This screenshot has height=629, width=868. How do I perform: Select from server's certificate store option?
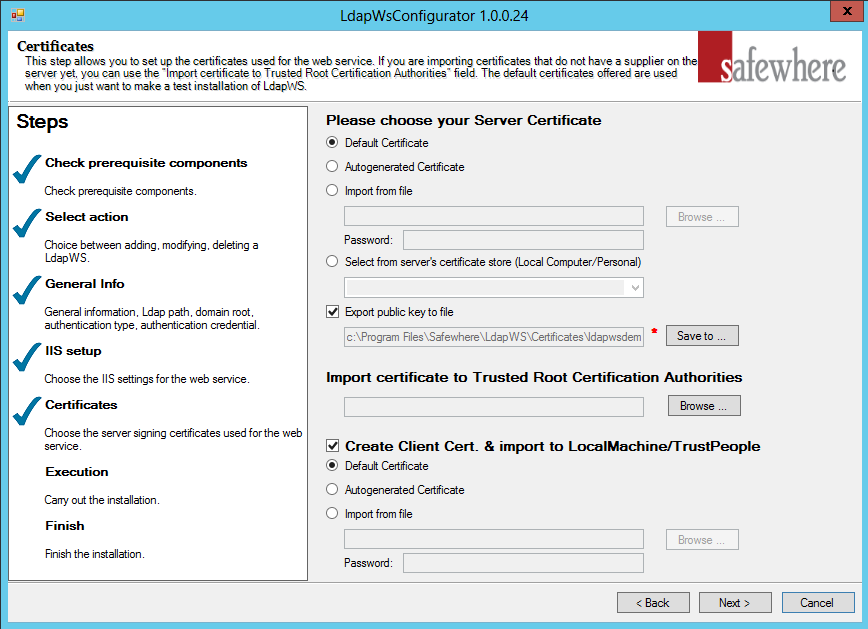coord(331,261)
